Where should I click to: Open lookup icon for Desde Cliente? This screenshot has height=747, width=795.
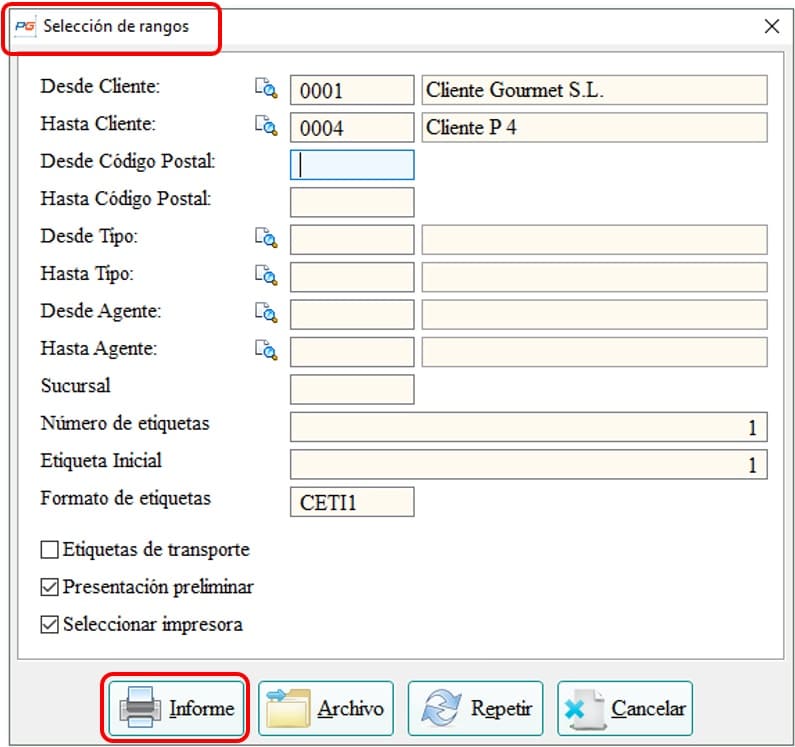point(266,88)
